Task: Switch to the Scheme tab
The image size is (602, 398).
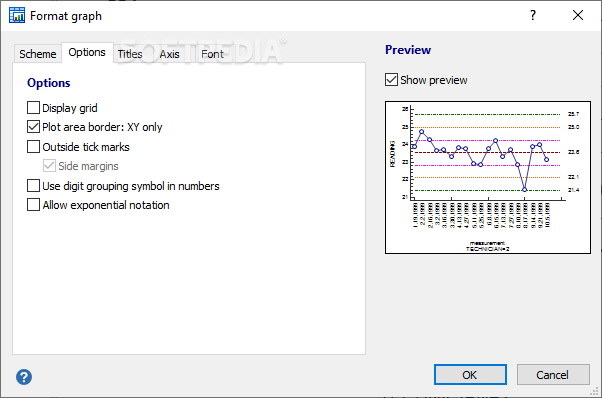Action: click(38, 54)
